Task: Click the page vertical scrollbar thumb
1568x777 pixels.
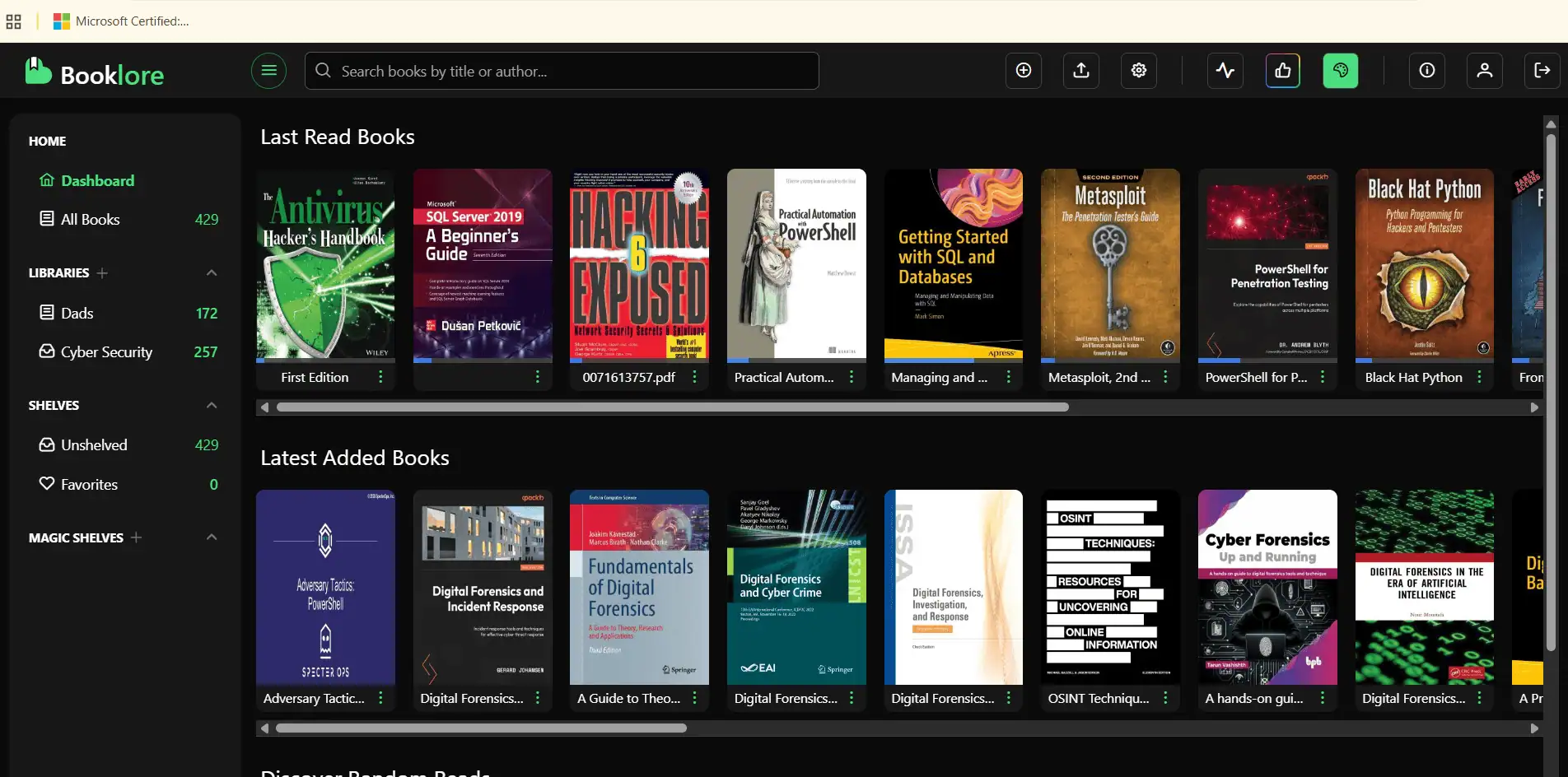Action: pos(1551,391)
